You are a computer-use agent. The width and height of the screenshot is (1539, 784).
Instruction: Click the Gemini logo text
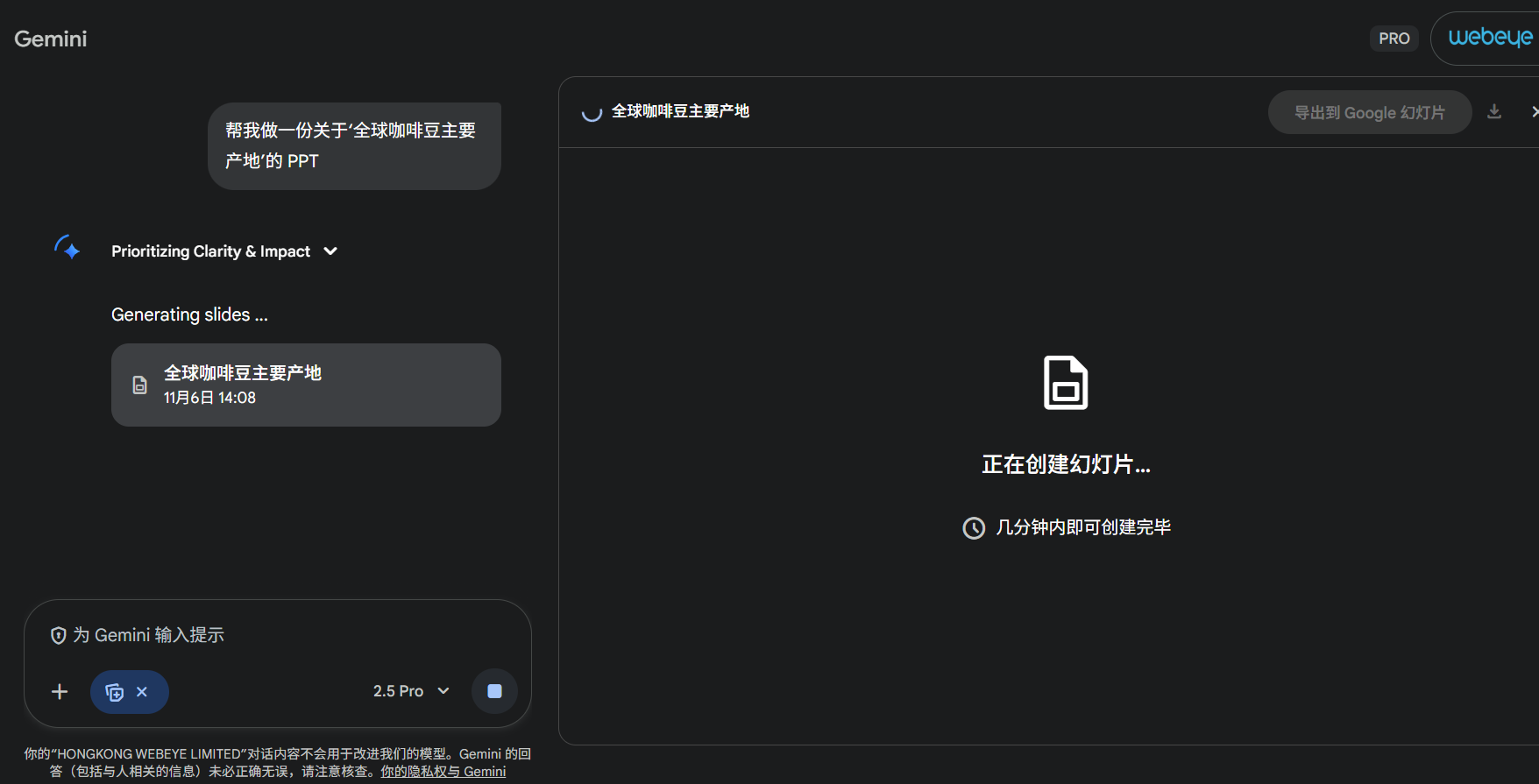[x=51, y=39]
